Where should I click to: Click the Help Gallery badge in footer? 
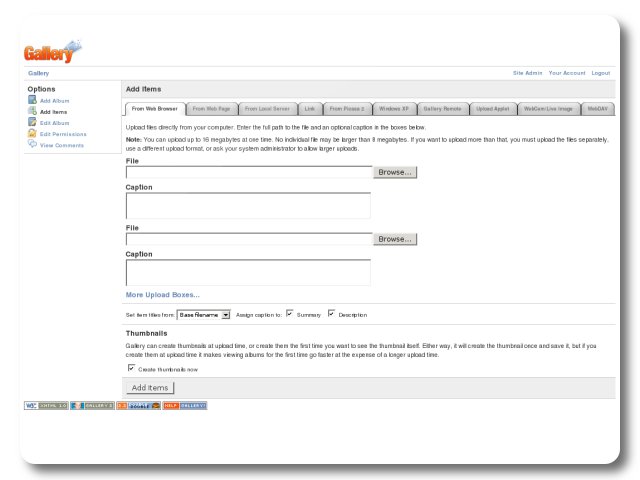[184, 405]
